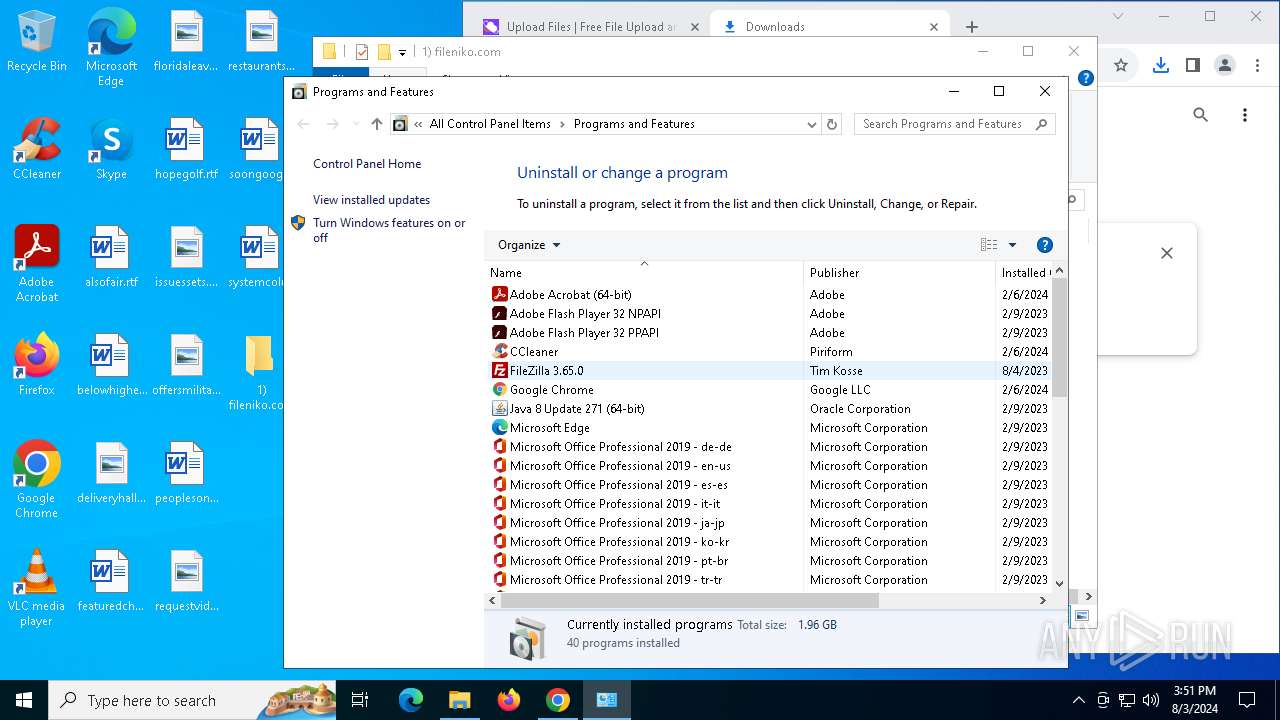Select the alsofair.rtf desktop file
This screenshot has height=720, width=1280.
coord(111,257)
